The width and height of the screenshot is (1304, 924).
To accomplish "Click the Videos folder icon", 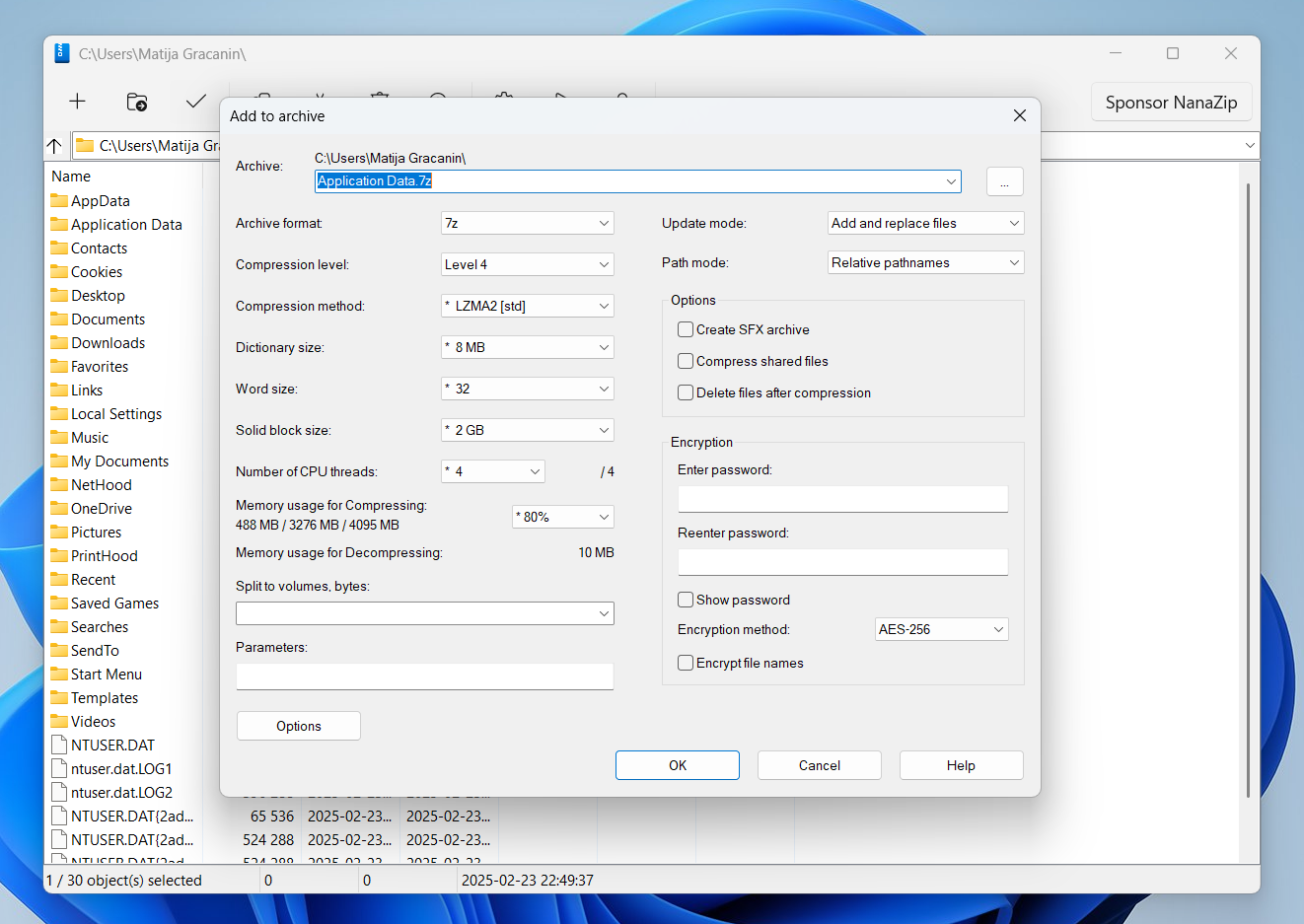I will click(59, 721).
